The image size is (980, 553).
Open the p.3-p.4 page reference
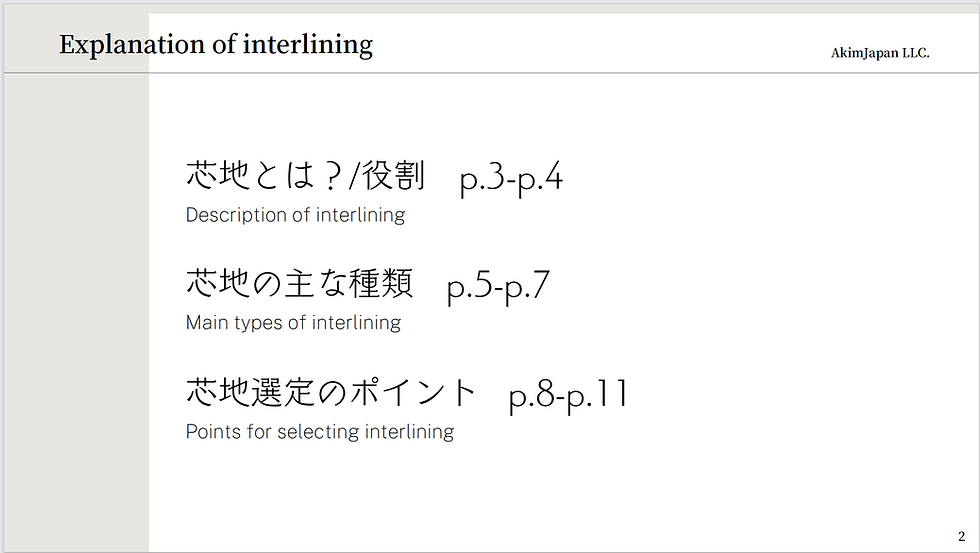click(512, 179)
